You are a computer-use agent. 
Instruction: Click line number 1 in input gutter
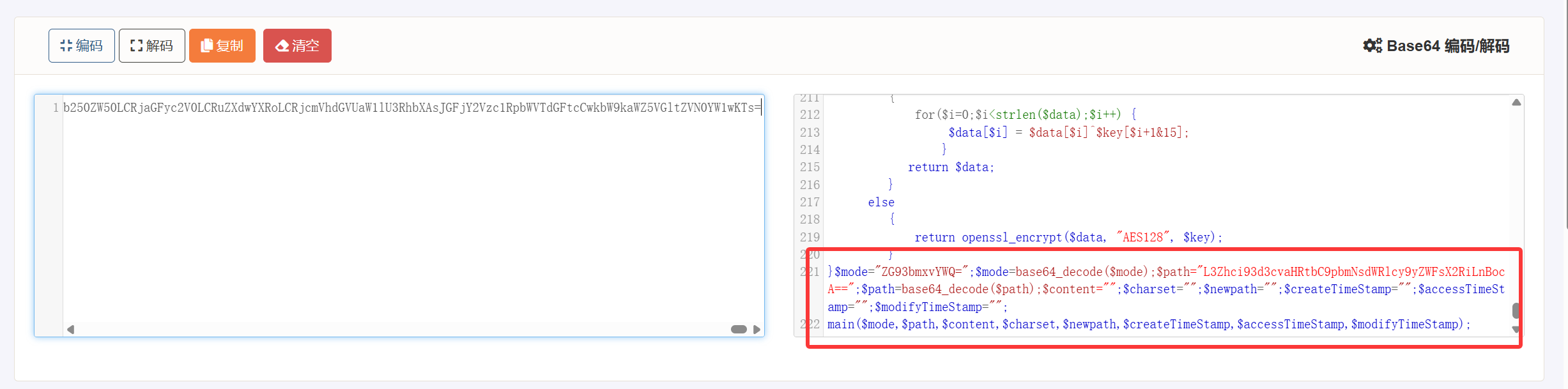pyautogui.click(x=56, y=108)
